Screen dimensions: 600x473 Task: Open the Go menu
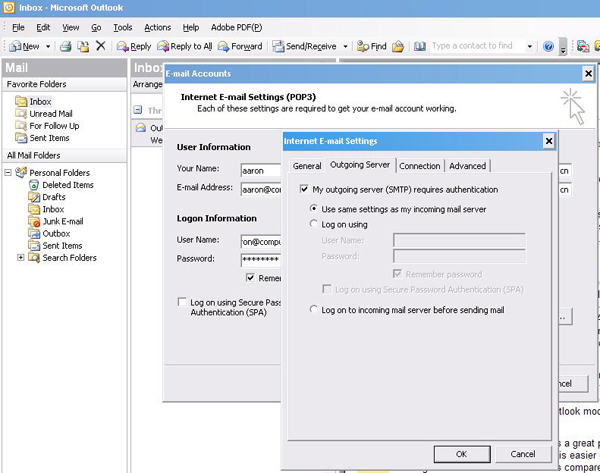pos(96,28)
